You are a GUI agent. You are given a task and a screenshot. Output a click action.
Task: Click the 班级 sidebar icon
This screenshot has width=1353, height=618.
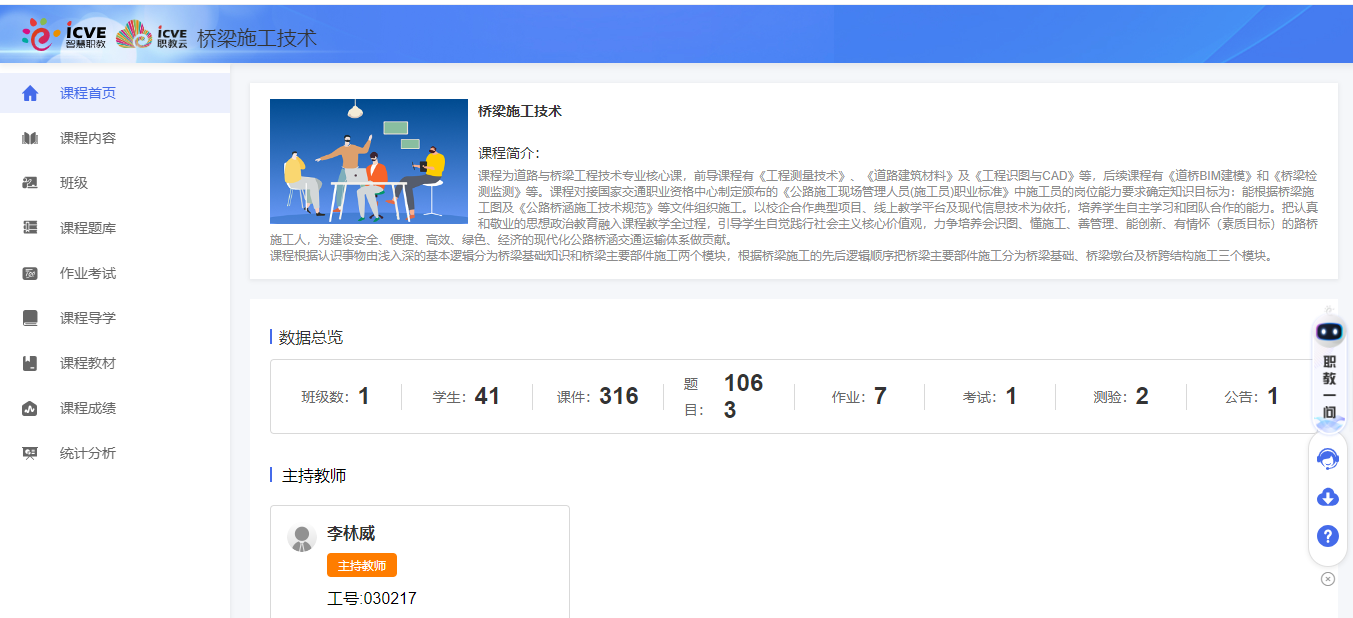pos(30,183)
